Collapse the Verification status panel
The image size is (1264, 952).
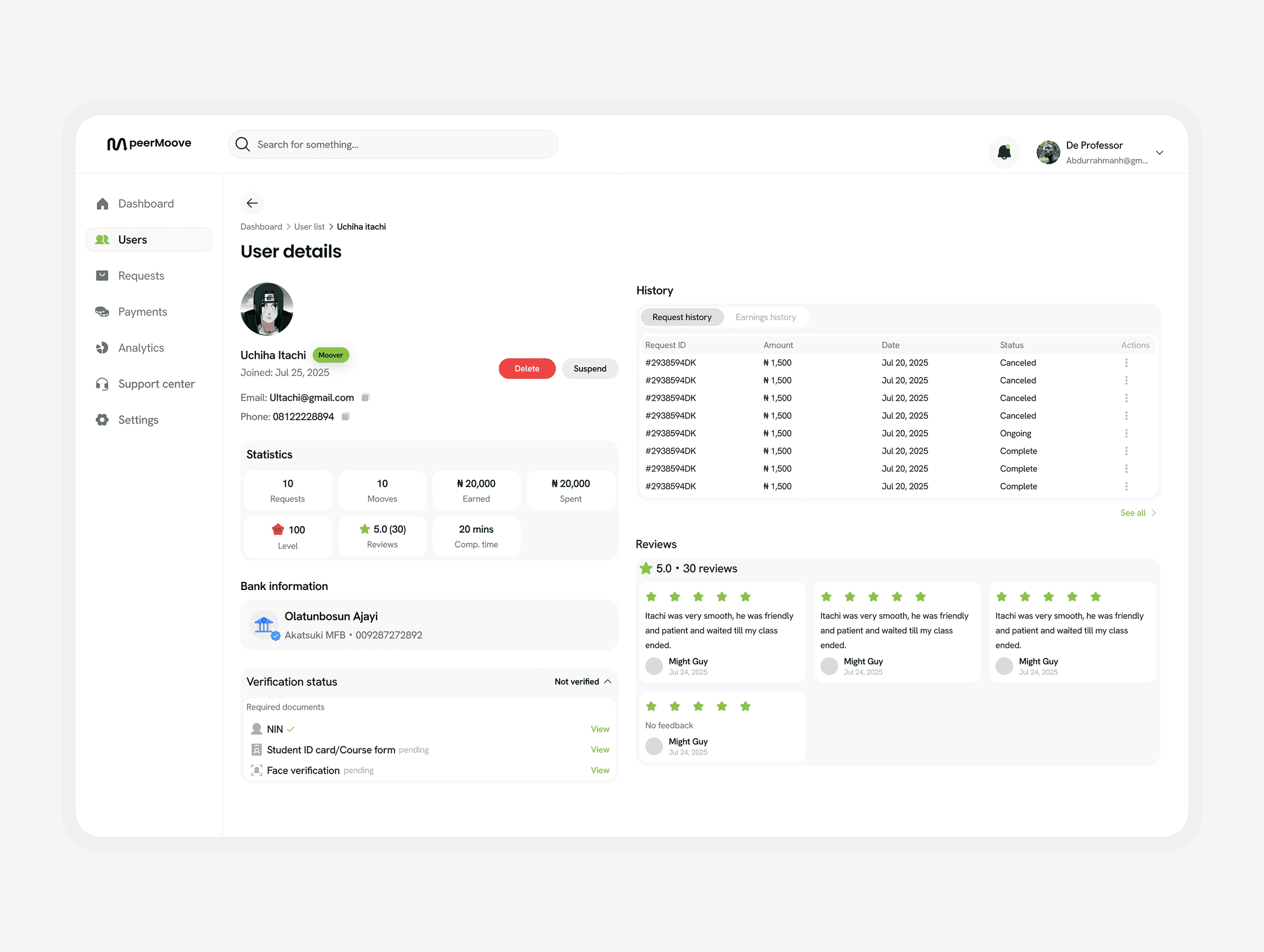click(608, 681)
